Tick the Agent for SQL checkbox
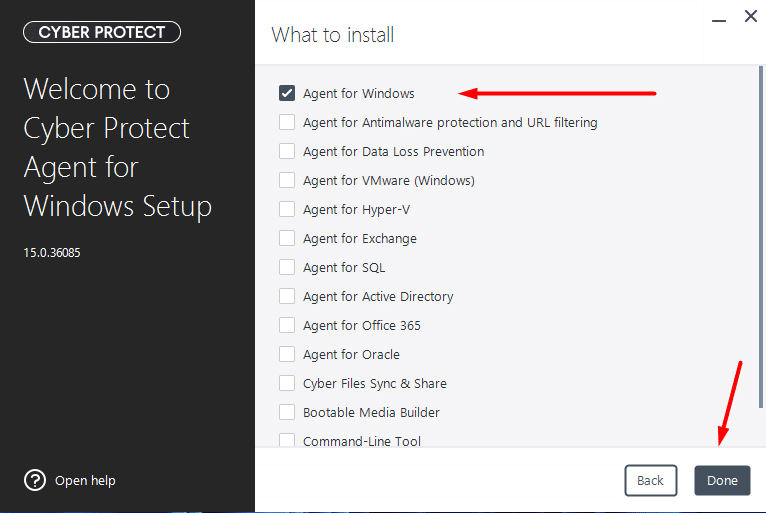The image size is (766, 513). pos(287,267)
